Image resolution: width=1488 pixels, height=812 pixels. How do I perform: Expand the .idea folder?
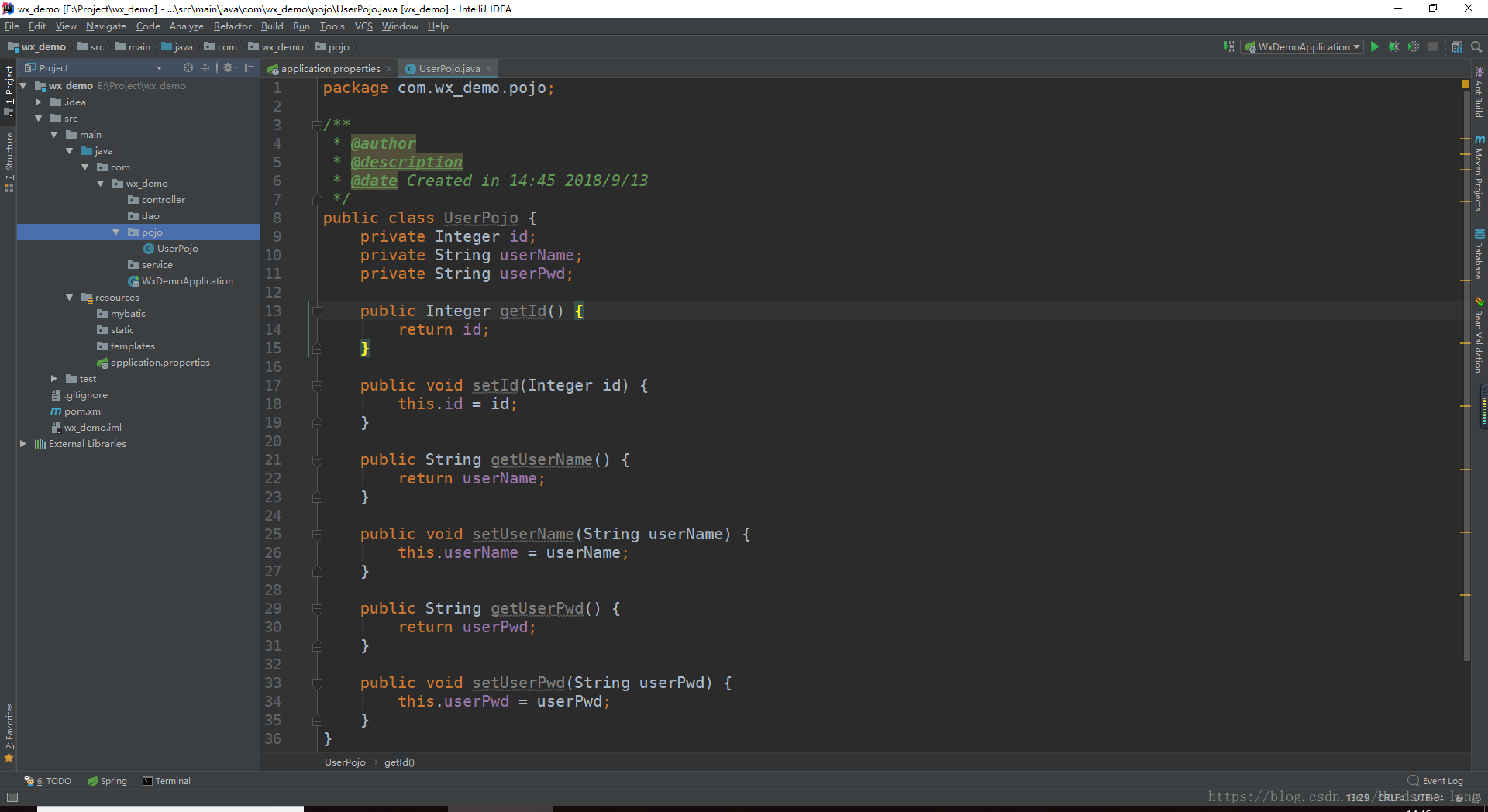pyautogui.click(x=39, y=102)
